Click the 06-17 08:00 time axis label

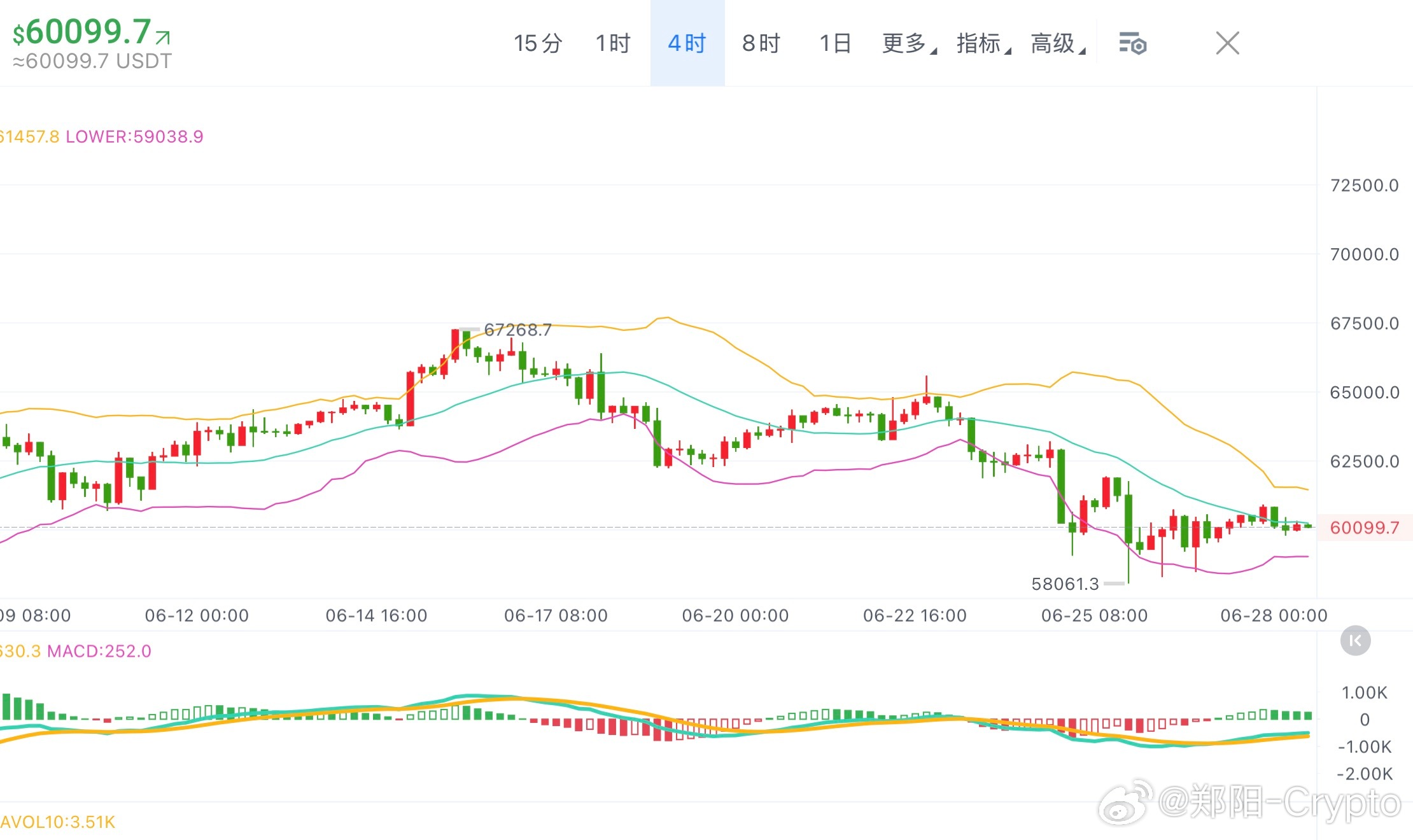tap(556, 615)
